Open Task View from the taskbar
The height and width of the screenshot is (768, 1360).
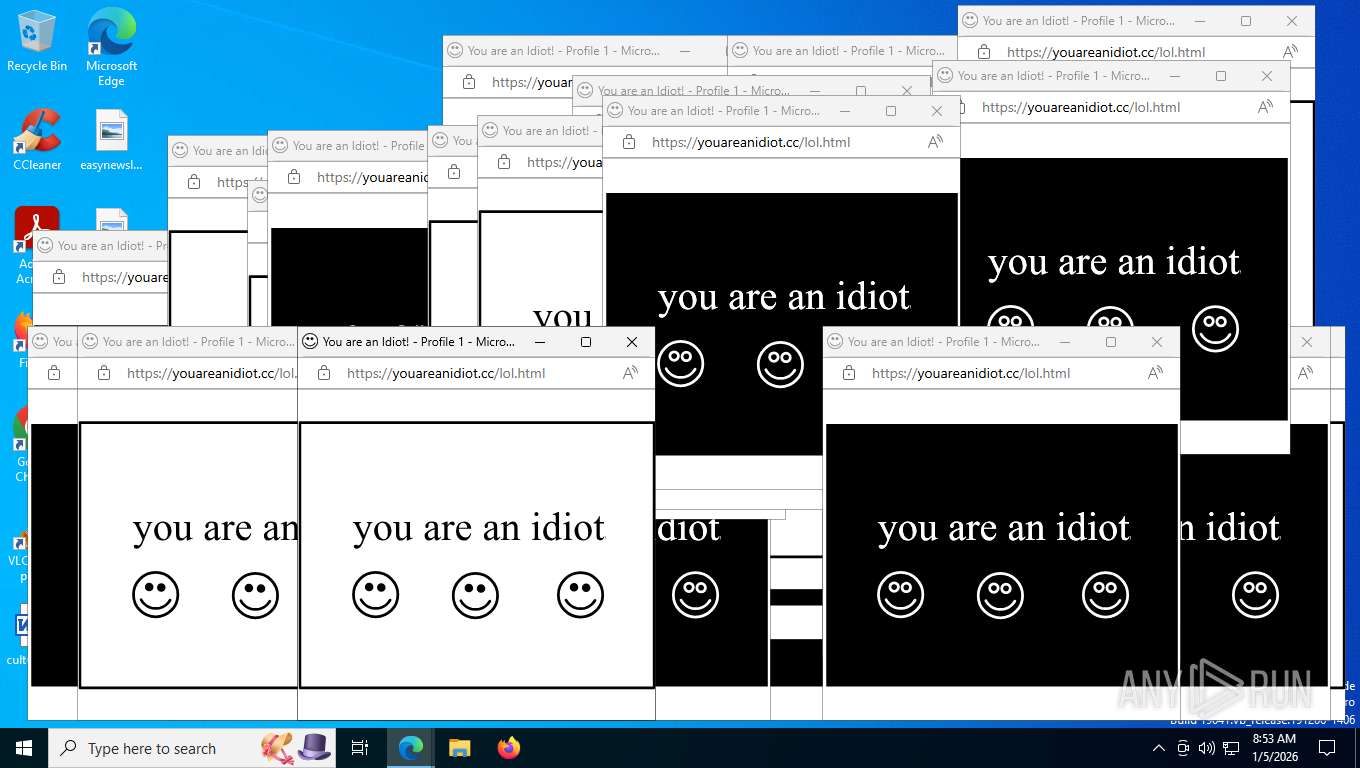click(x=360, y=748)
